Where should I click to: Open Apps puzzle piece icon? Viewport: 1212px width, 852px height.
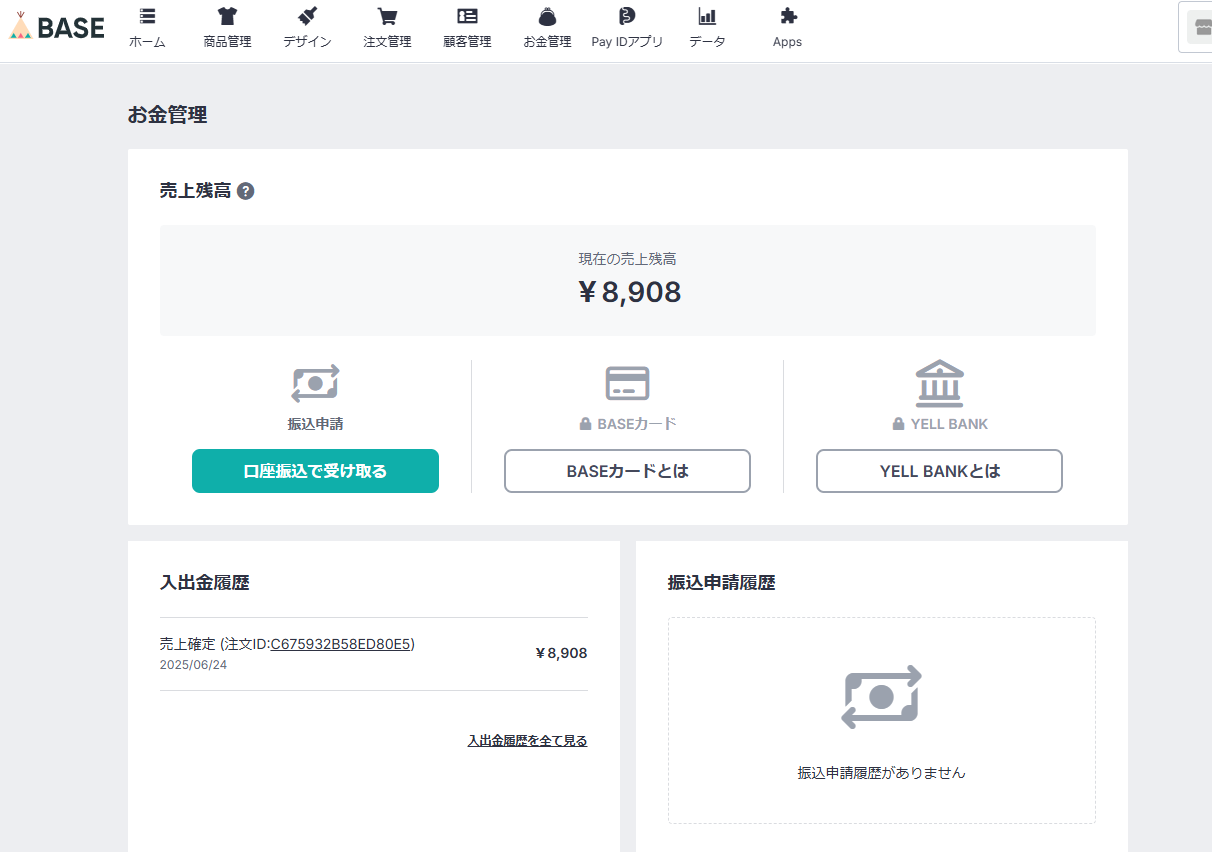point(788,16)
